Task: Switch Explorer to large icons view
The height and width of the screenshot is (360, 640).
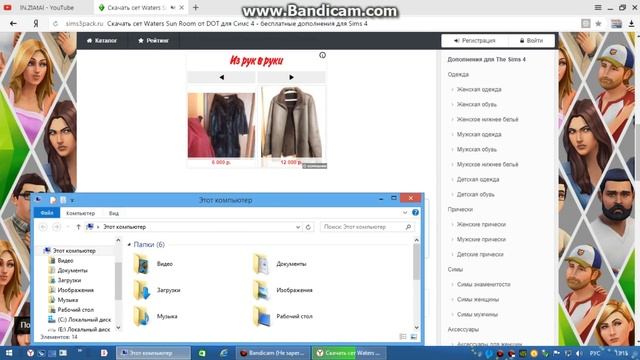Action: (413, 337)
